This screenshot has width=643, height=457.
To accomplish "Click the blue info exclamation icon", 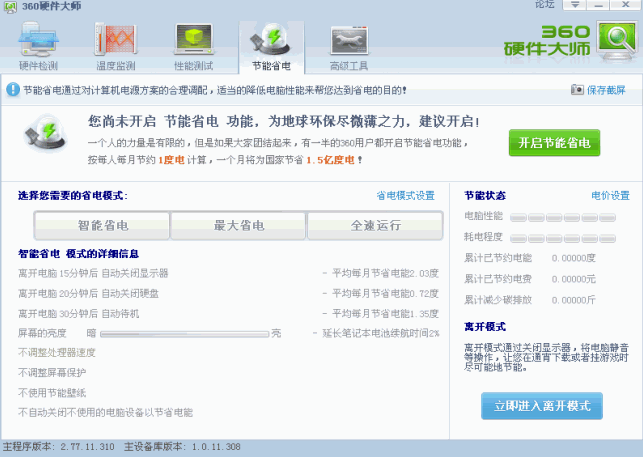I will point(13,89).
